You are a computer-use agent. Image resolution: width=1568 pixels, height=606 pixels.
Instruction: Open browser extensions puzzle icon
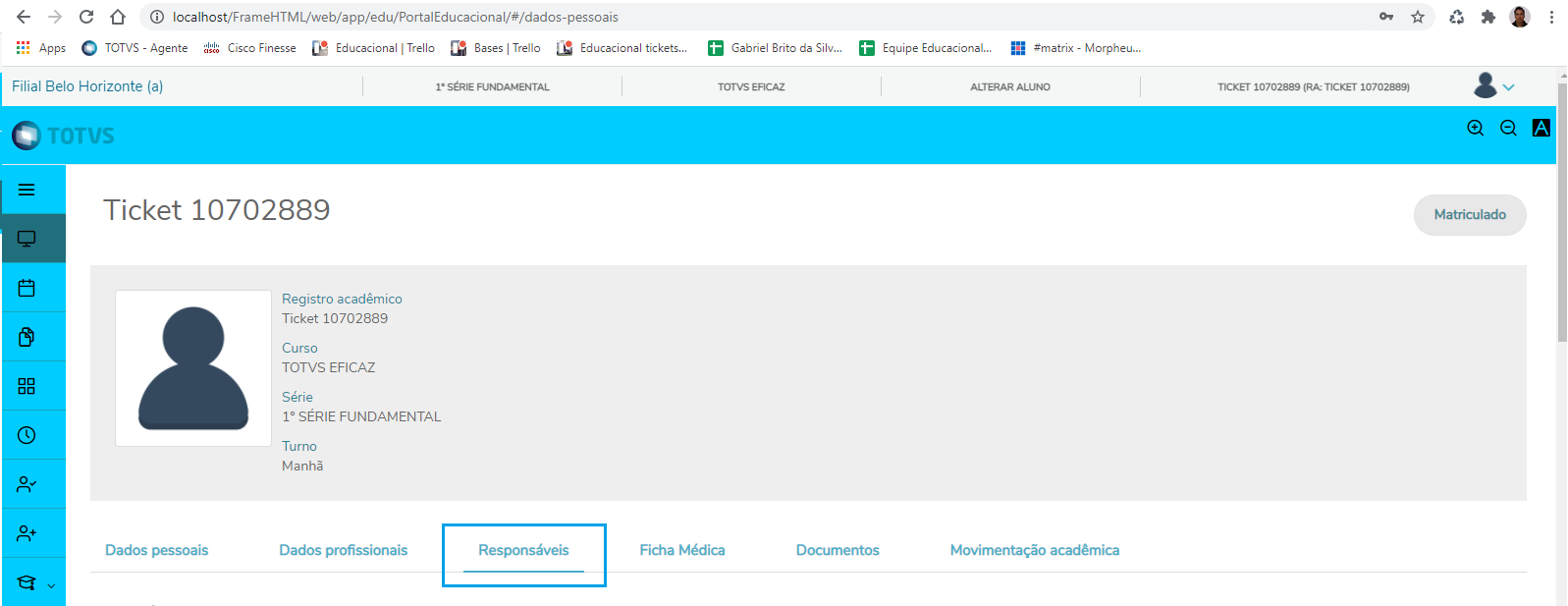click(1488, 17)
